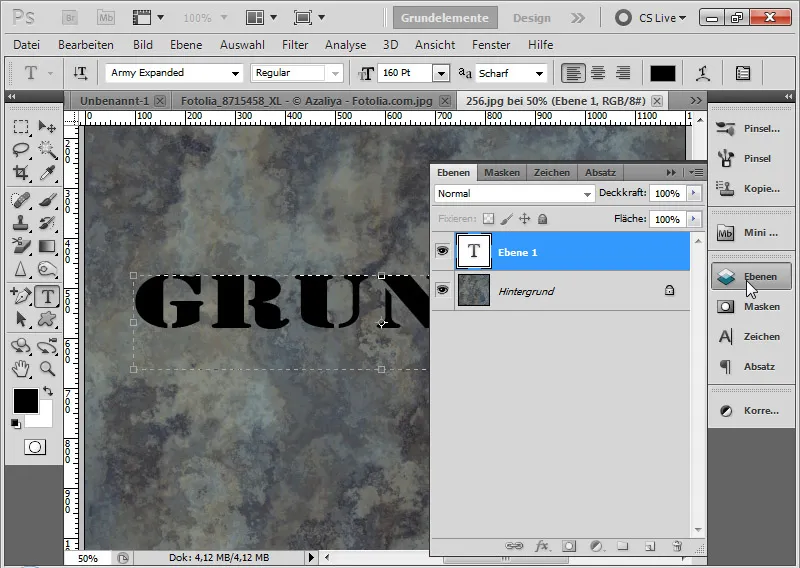Select the History Brush tool
Image resolution: width=800 pixels, height=568 pixels.
[x=47, y=223]
